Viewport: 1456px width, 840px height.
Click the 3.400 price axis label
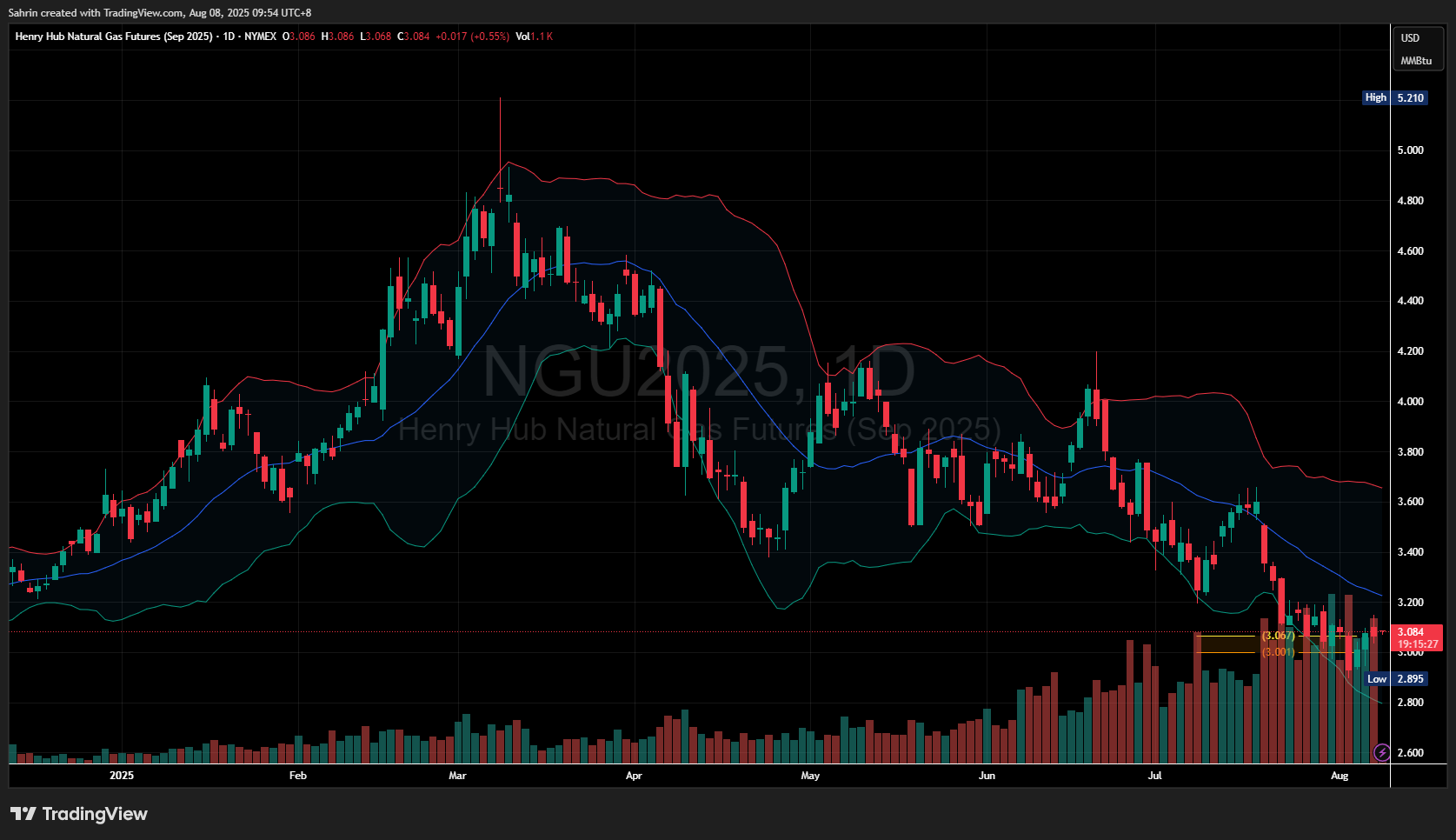click(1410, 552)
